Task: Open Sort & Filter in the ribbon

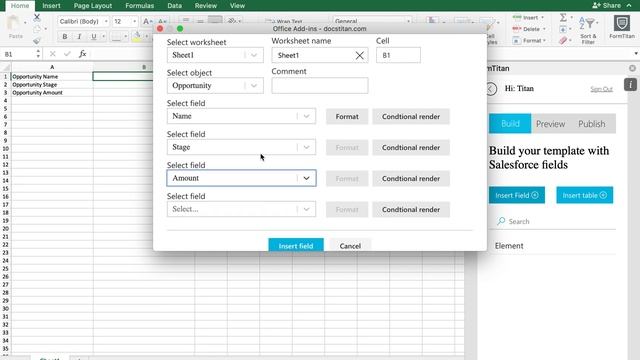Action: point(588,29)
